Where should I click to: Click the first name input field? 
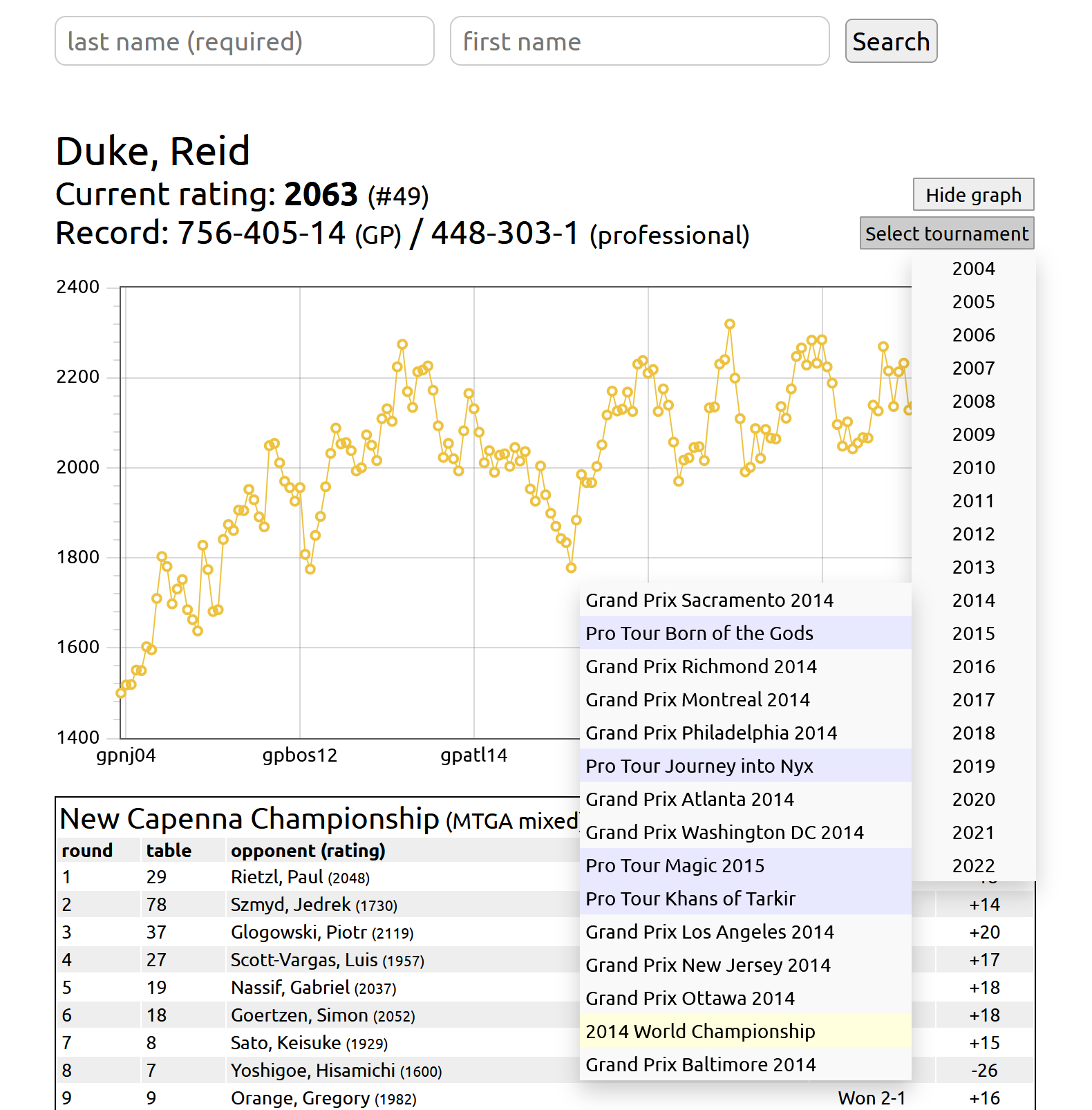click(x=640, y=41)
